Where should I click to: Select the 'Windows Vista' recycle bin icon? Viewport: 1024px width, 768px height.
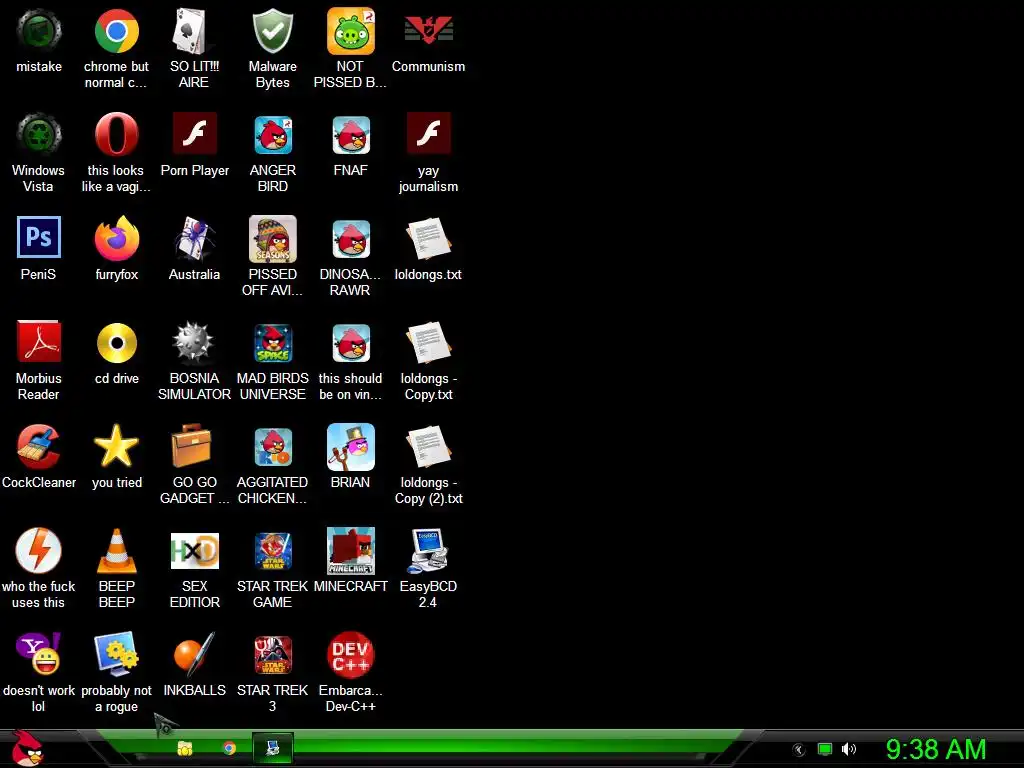39,135
